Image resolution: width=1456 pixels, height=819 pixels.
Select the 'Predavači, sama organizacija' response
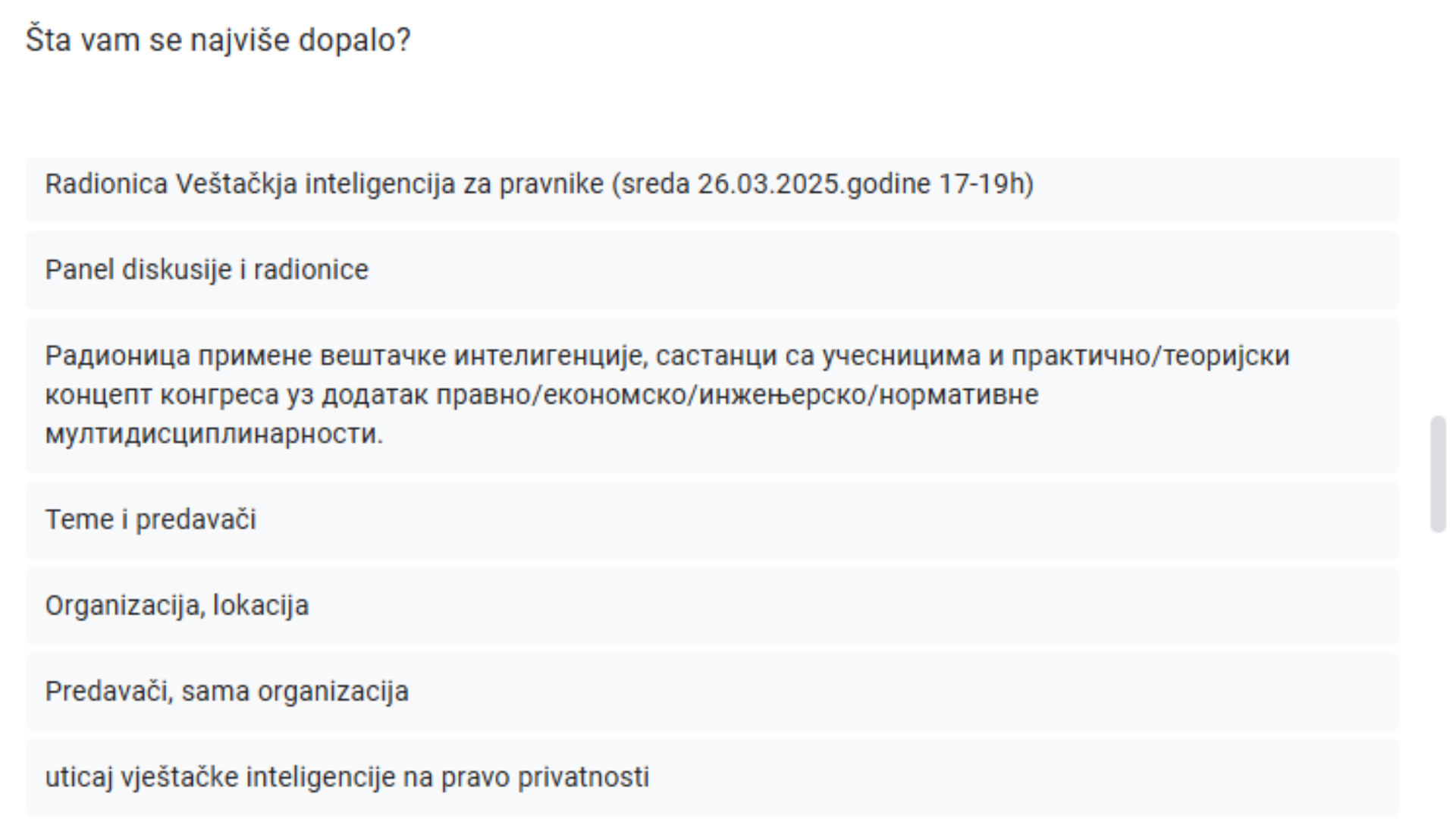pyautogui.click(x=226, y=692)
